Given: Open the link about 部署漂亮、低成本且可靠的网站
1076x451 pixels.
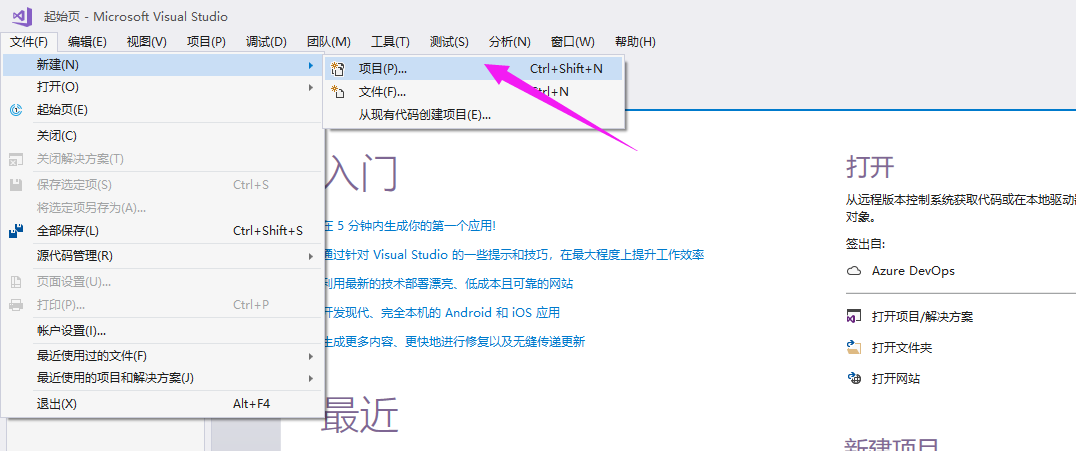Looking at the screenshot, I should click(x=449, y=284).
